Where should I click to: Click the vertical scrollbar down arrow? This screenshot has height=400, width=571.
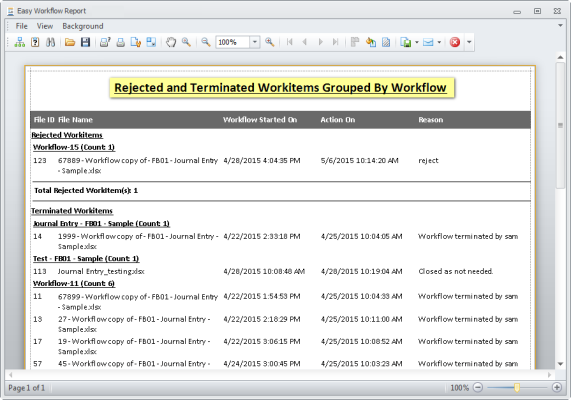(560, 364)
